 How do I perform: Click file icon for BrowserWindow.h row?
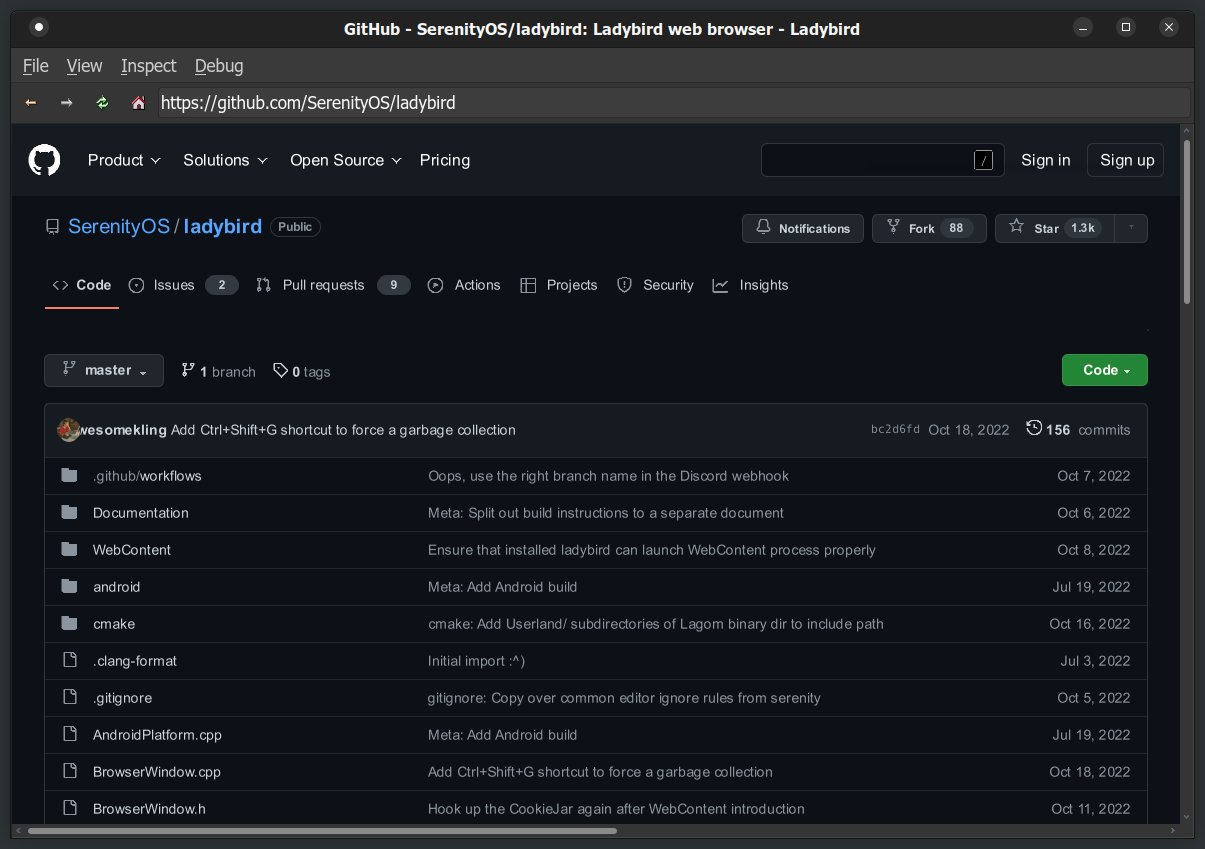[69, 808]
